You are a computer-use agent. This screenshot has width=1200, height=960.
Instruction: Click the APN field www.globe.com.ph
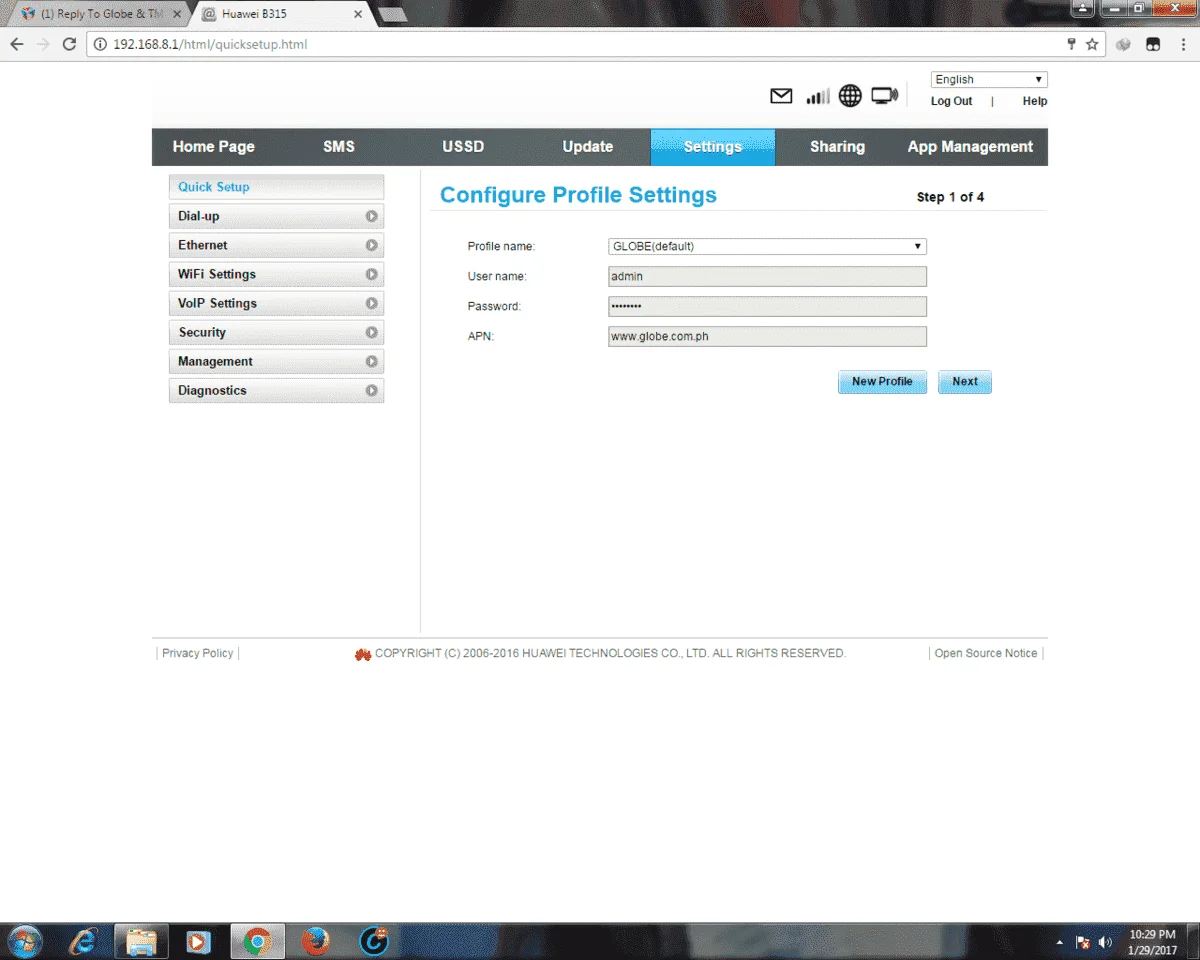[767, 337]
